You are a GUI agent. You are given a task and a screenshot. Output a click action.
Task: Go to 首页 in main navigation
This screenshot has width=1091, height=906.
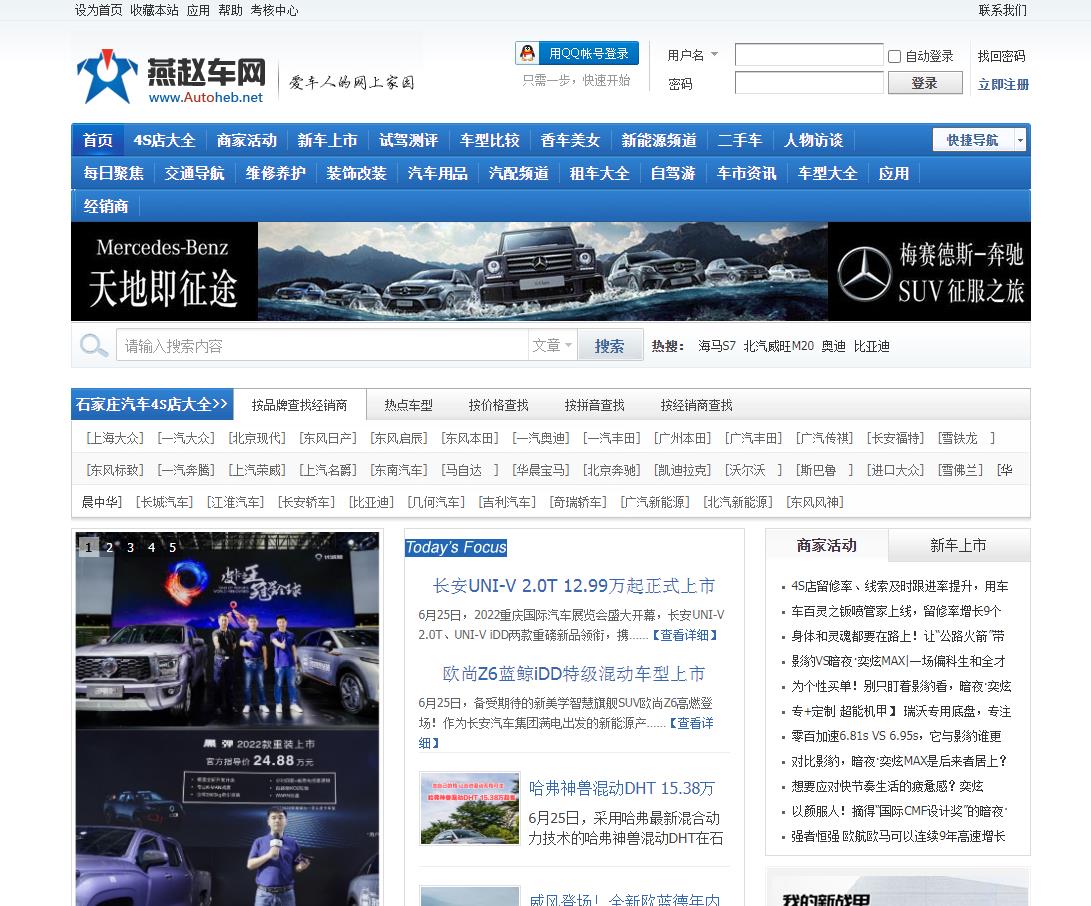pyautogui.click(x=97, y=140)
